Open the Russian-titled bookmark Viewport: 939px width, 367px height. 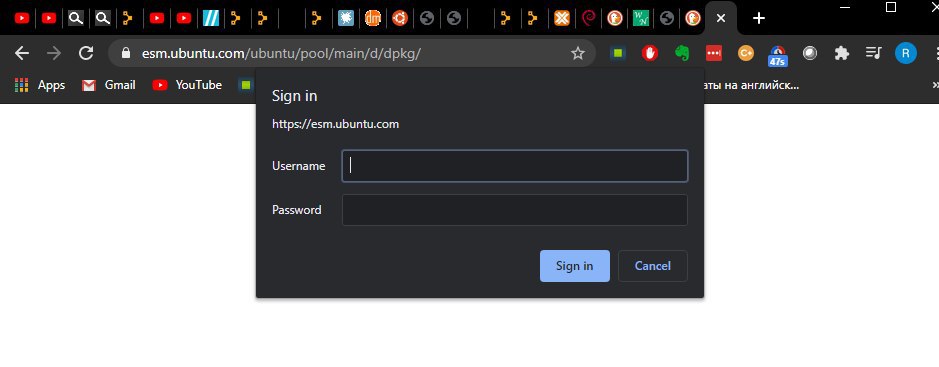coord(751,85)
